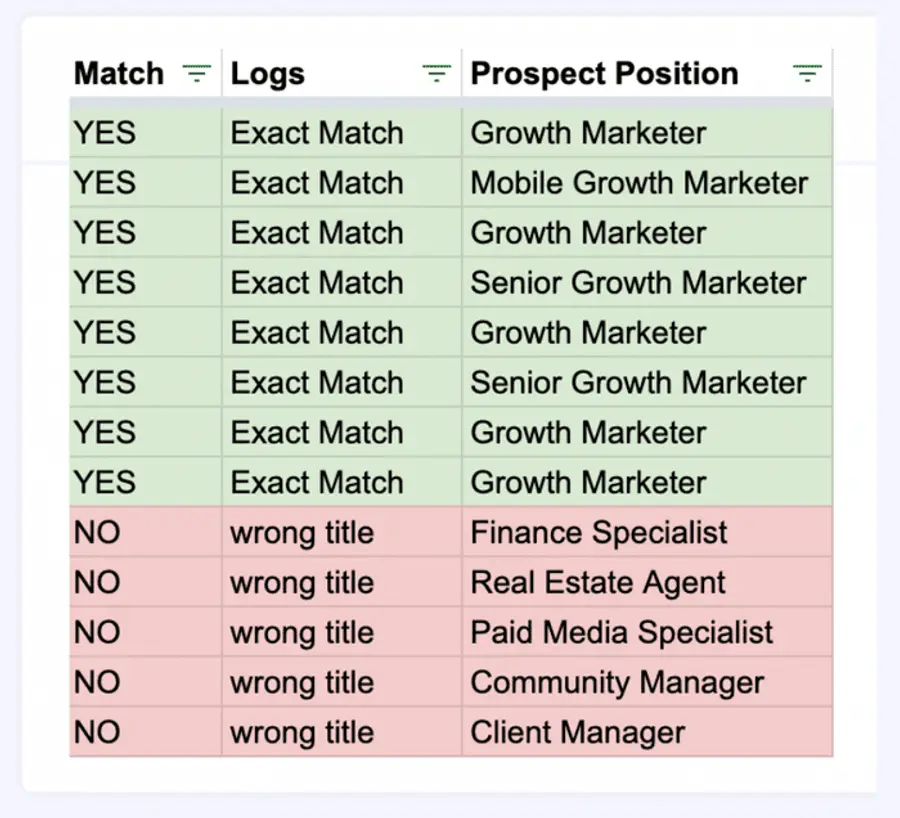Select Exact Match cell beside Mobile Growth Marketer
The height and width of the screenshot is (818, 900).
[x=342, y=183]
